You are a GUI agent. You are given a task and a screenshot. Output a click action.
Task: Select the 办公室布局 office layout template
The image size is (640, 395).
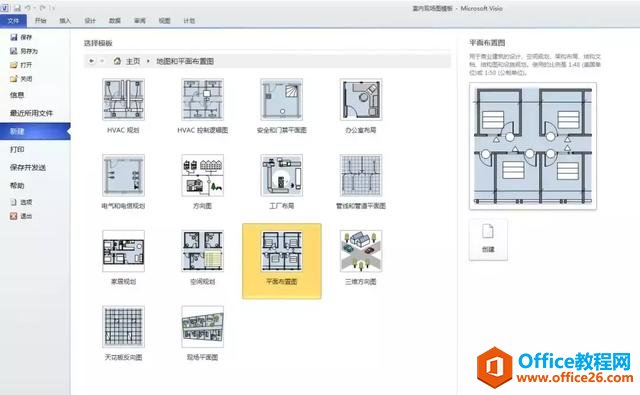pyautogui.click(x=361, y=106)
